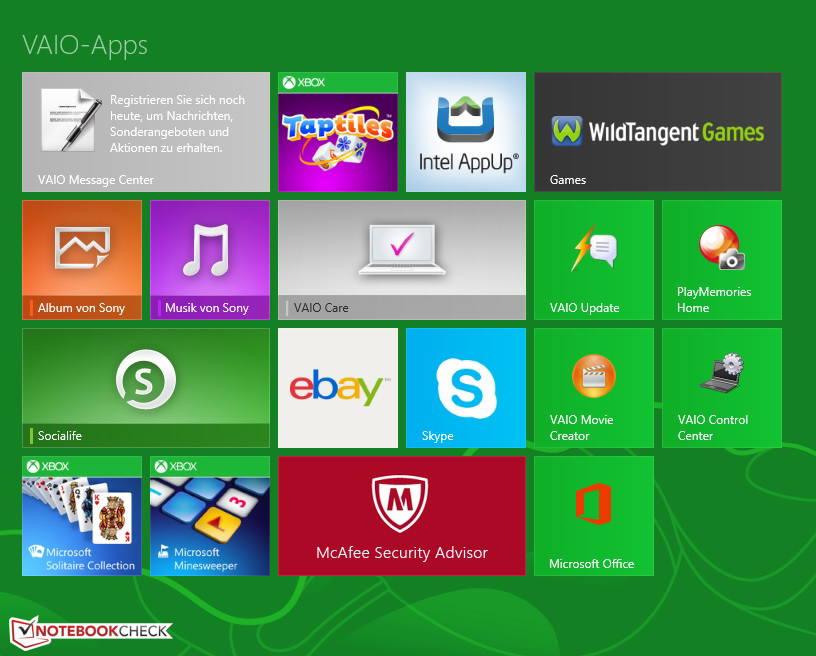This screenshot has width=816, height=656.
Task: Open McAfee Security Advisor tile
Action: click(402, 516)
